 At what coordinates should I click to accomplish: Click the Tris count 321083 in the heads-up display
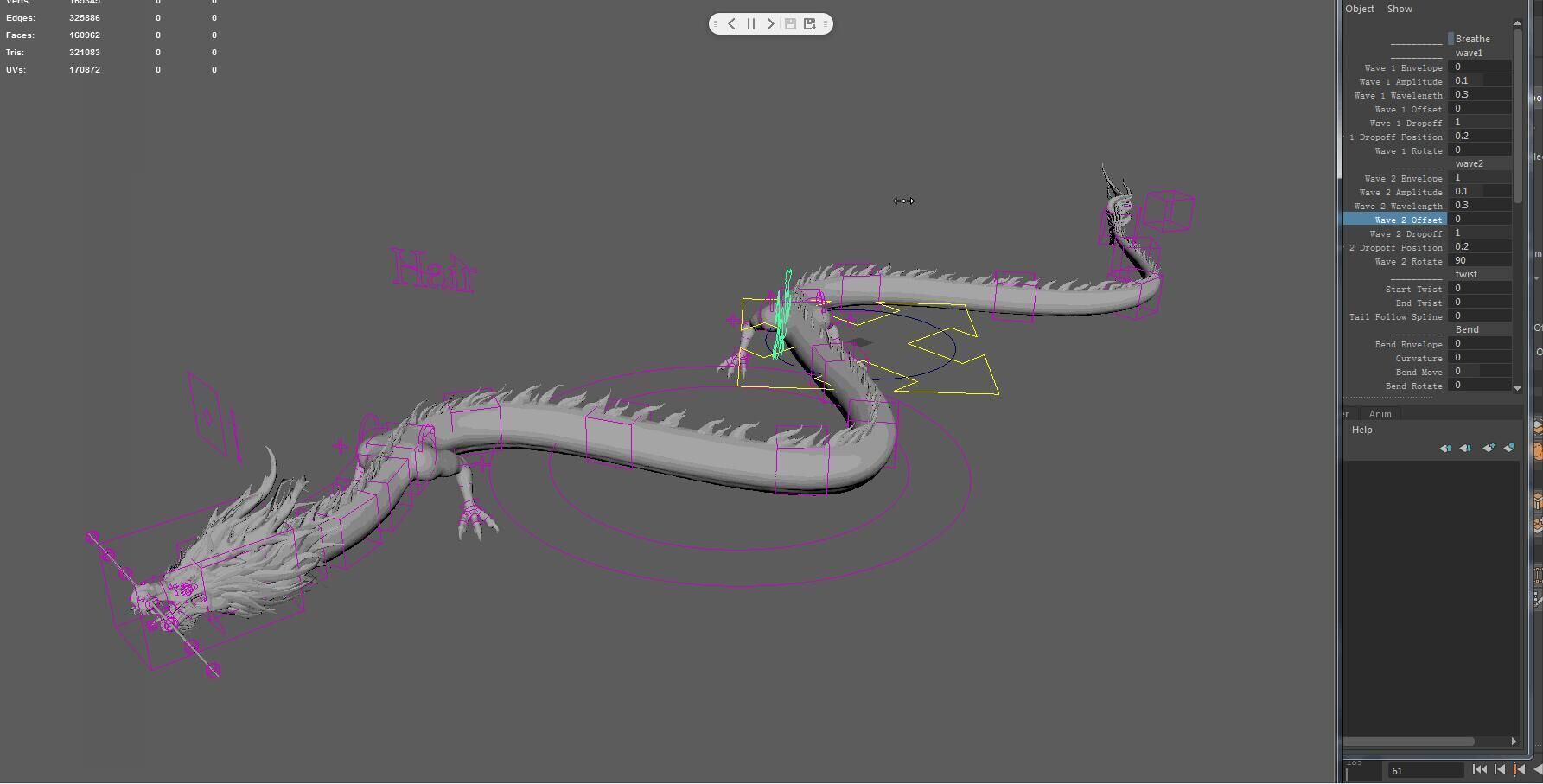84,53
